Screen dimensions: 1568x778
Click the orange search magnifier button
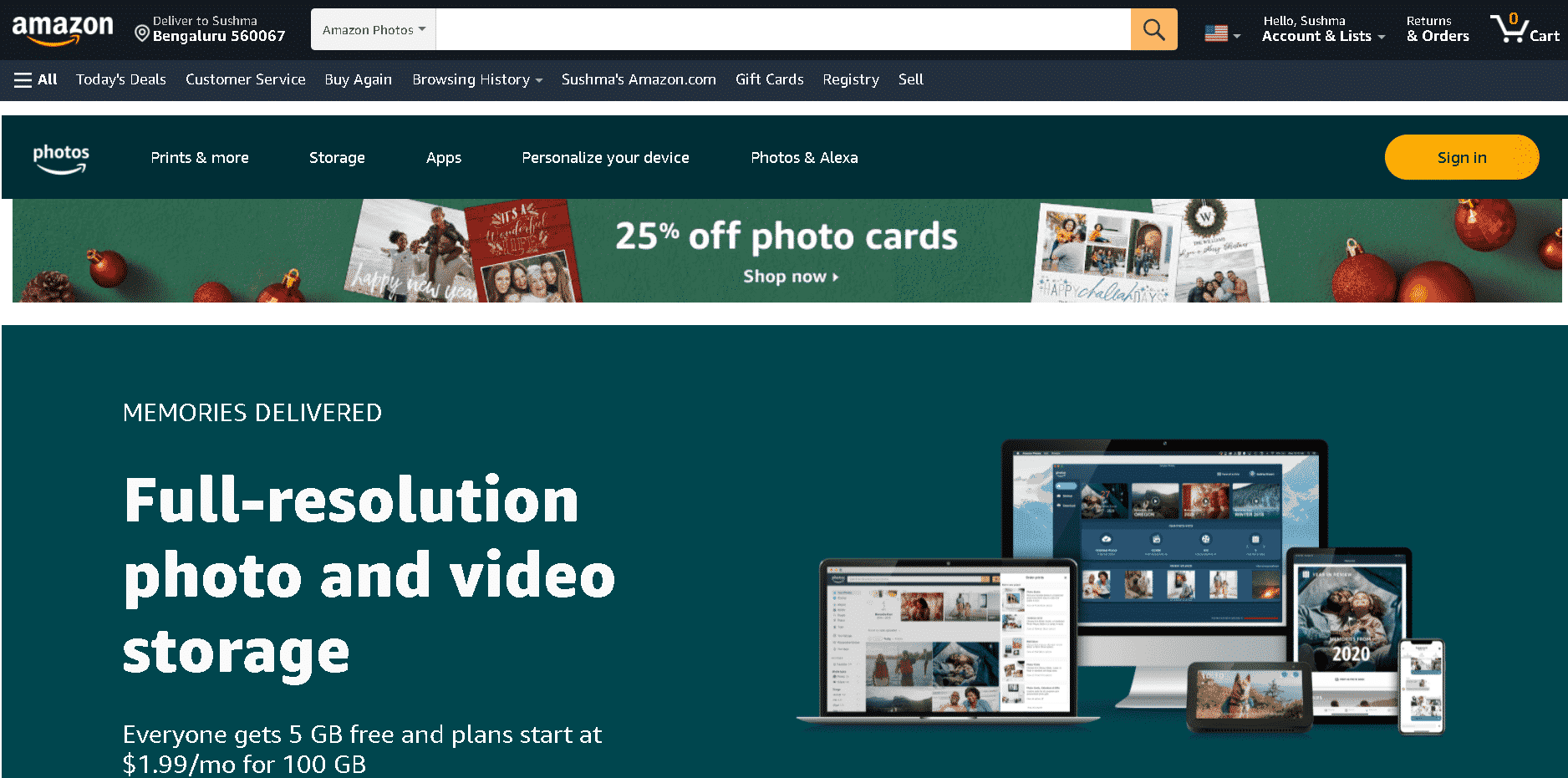[1153, 29]
